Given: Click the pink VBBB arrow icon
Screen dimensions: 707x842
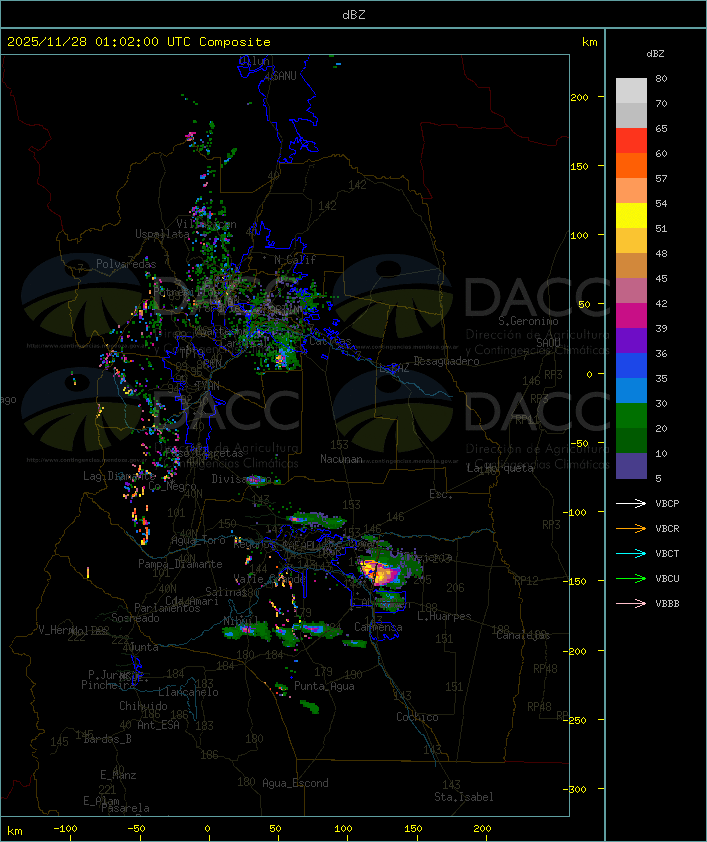Looking at the screenshot, I should point(631,603).
